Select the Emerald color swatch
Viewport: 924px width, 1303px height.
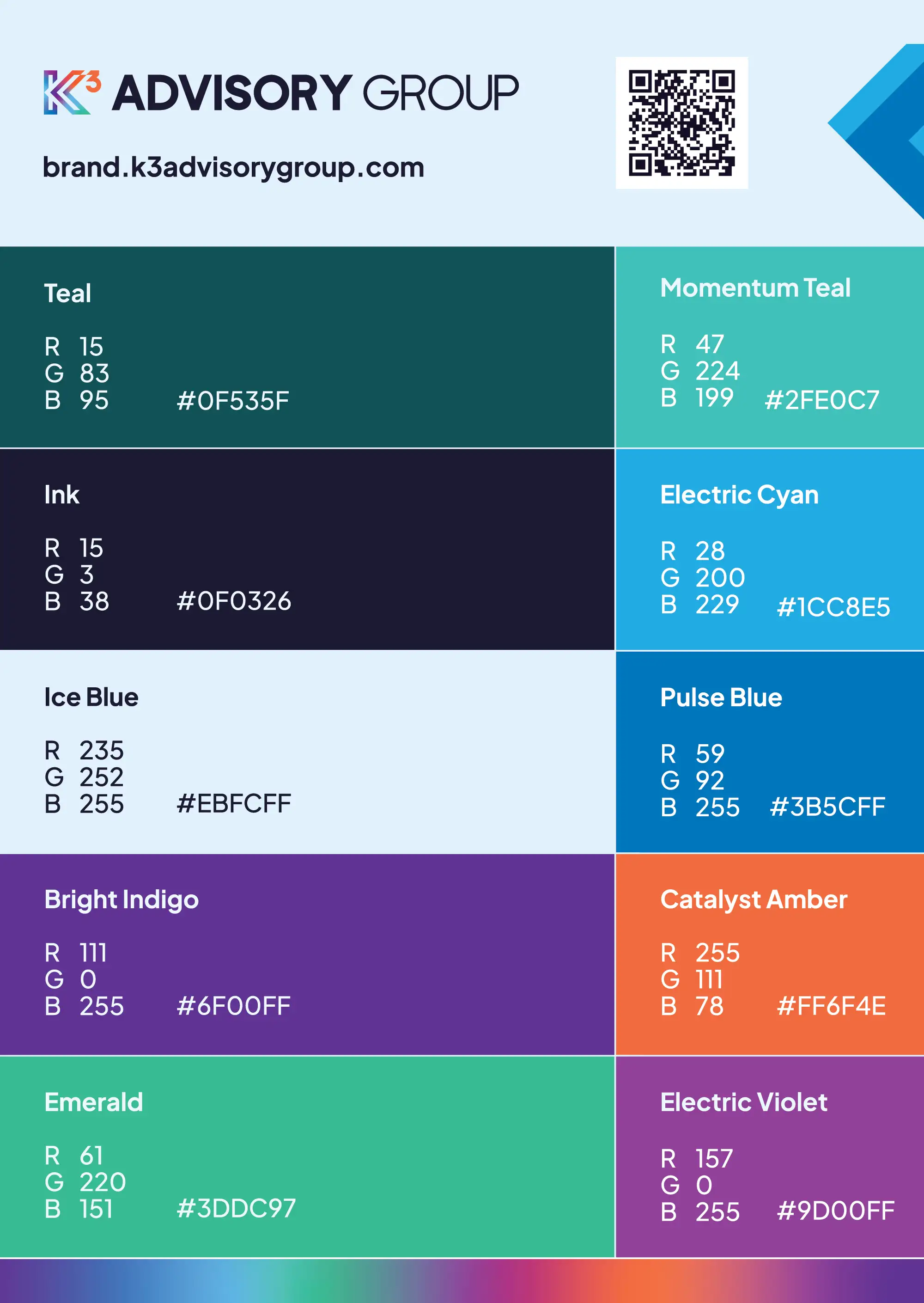pyautogui.click(x=307, y=1156)
